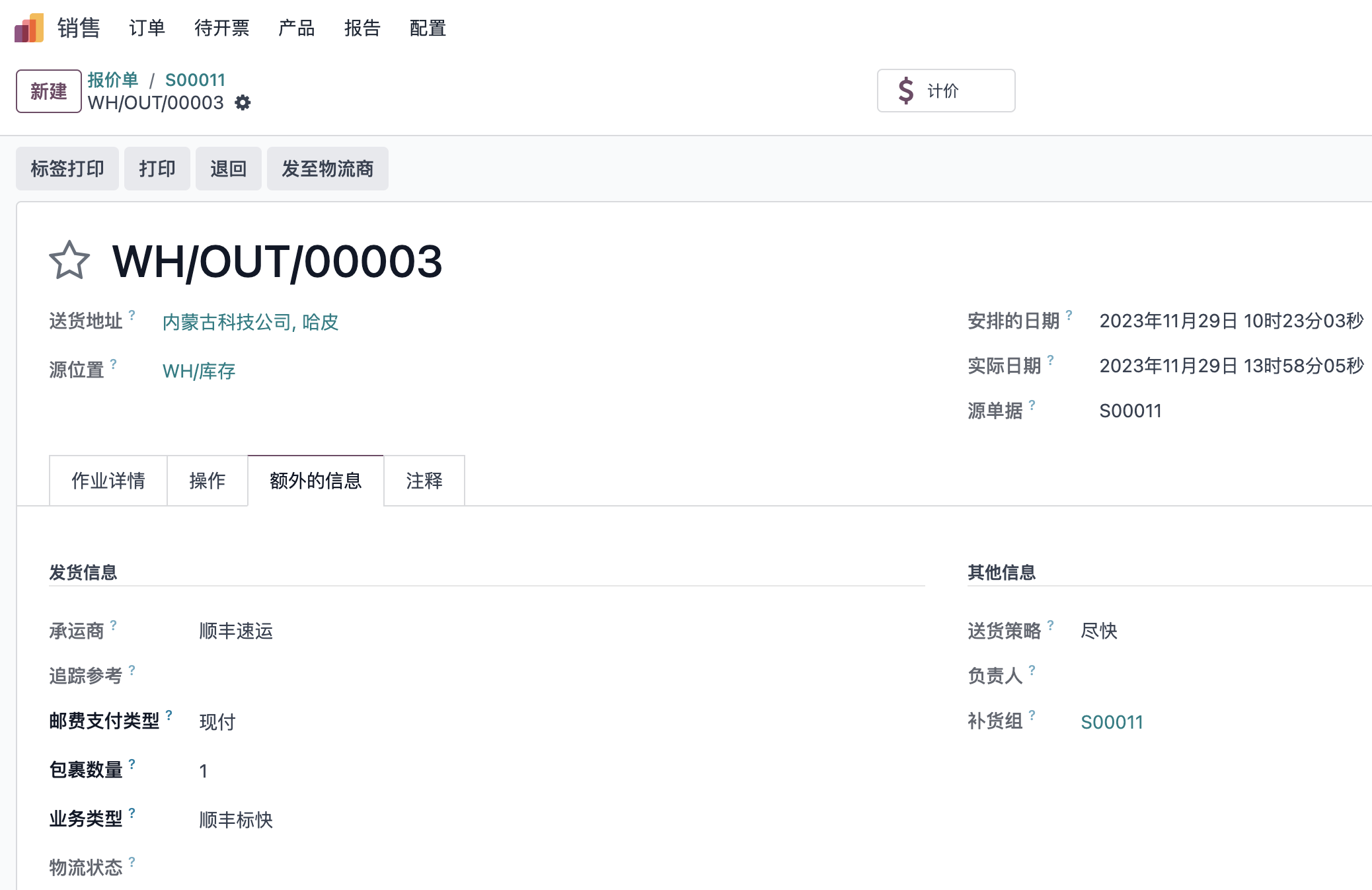1372x890 pixels.
Task: Mark WH/OUT/00003 as favorite with star
Action: click(x=69, y=261)
